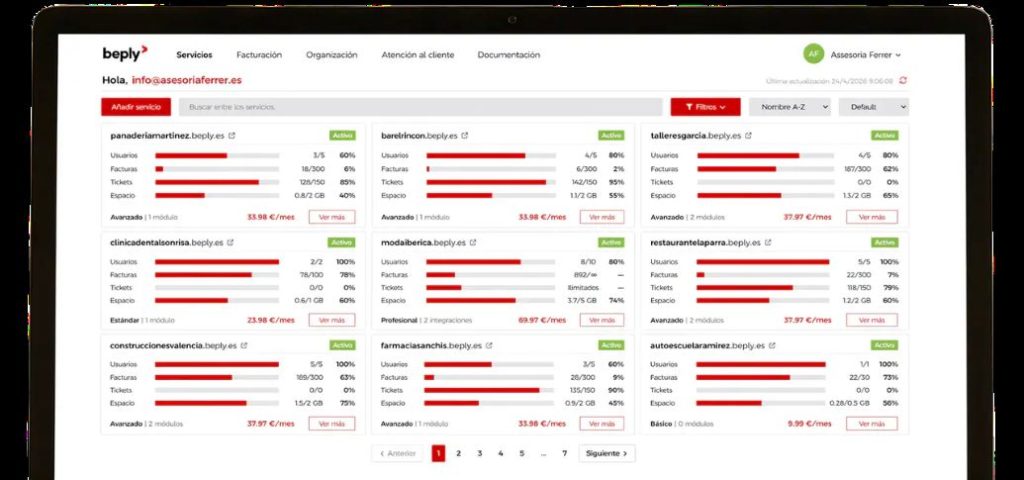Click 'Estándar | 1 módulo' plan label
1024x480 pixels.
click(x=142, y=321)
